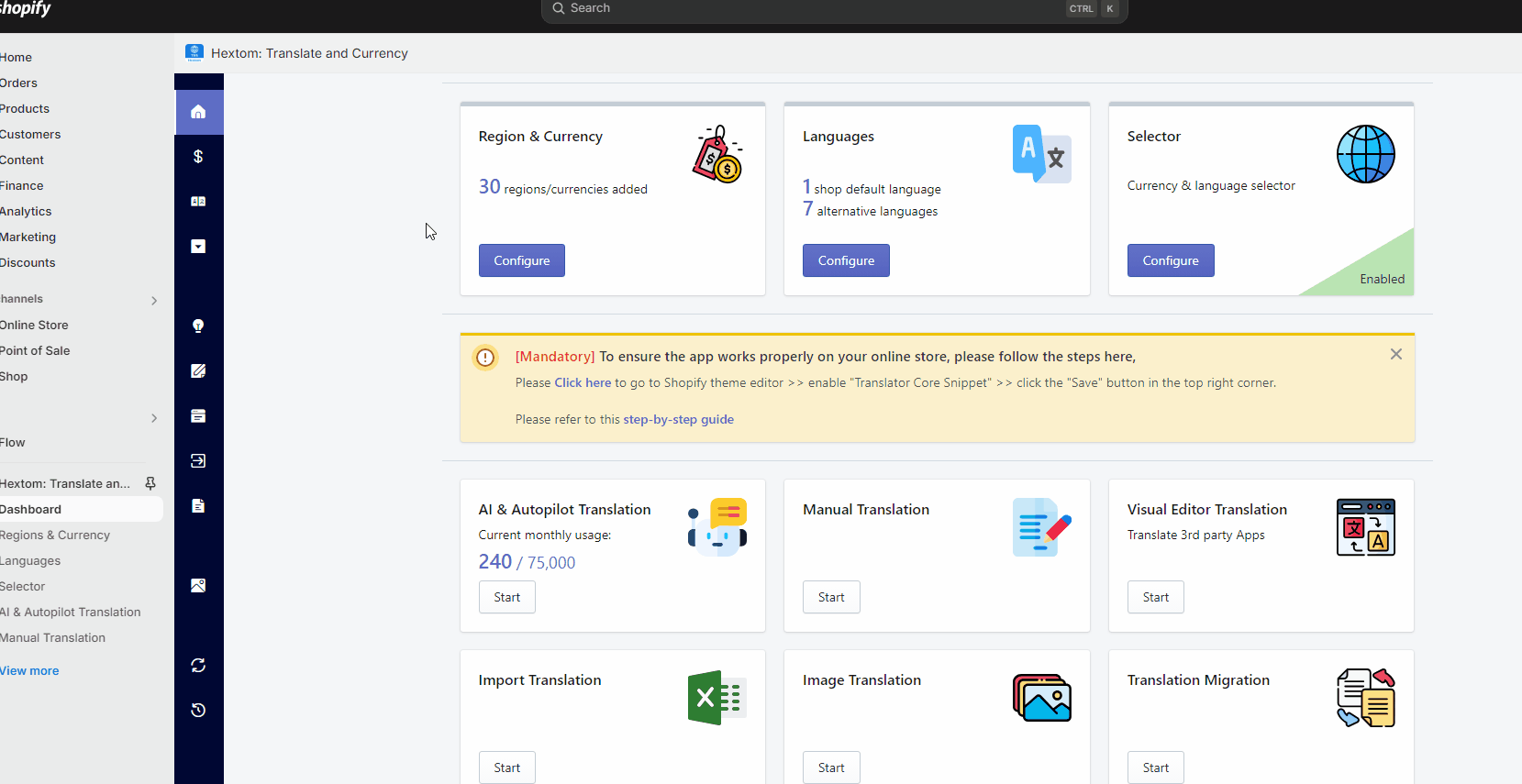The image size is (1522, 784).
Task: Click the Manual Translation document pencil icon
Action: (1042, 527)
